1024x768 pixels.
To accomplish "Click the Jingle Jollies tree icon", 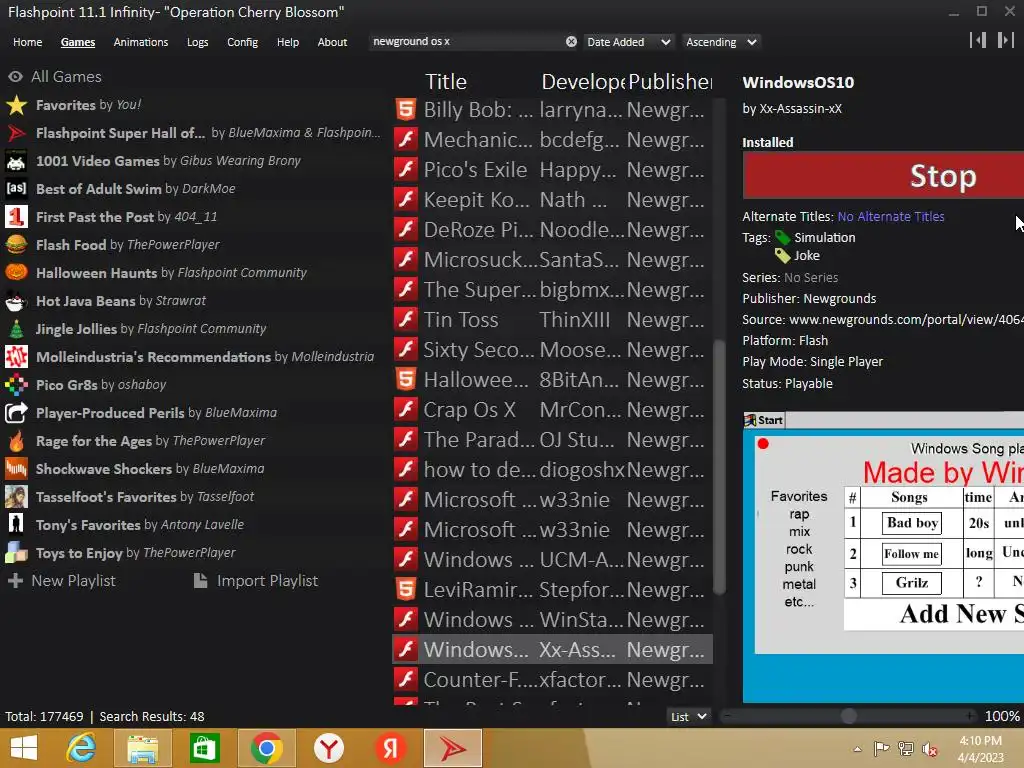I will coord(16,328).
